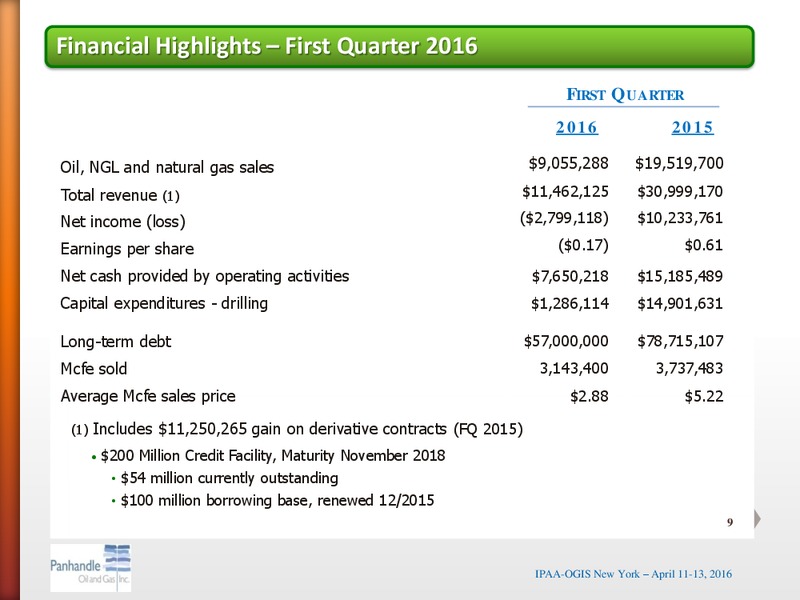
Task: Click the Panhandle Oil and Gas logo
Action: pyautogui.click(x=91, y=568)
